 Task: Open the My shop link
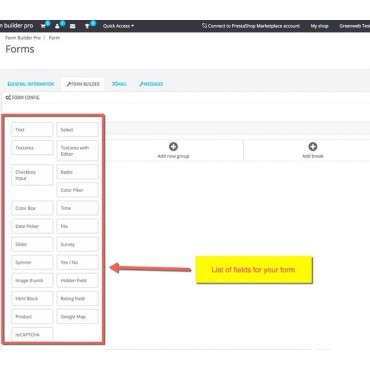click(319, 26)
